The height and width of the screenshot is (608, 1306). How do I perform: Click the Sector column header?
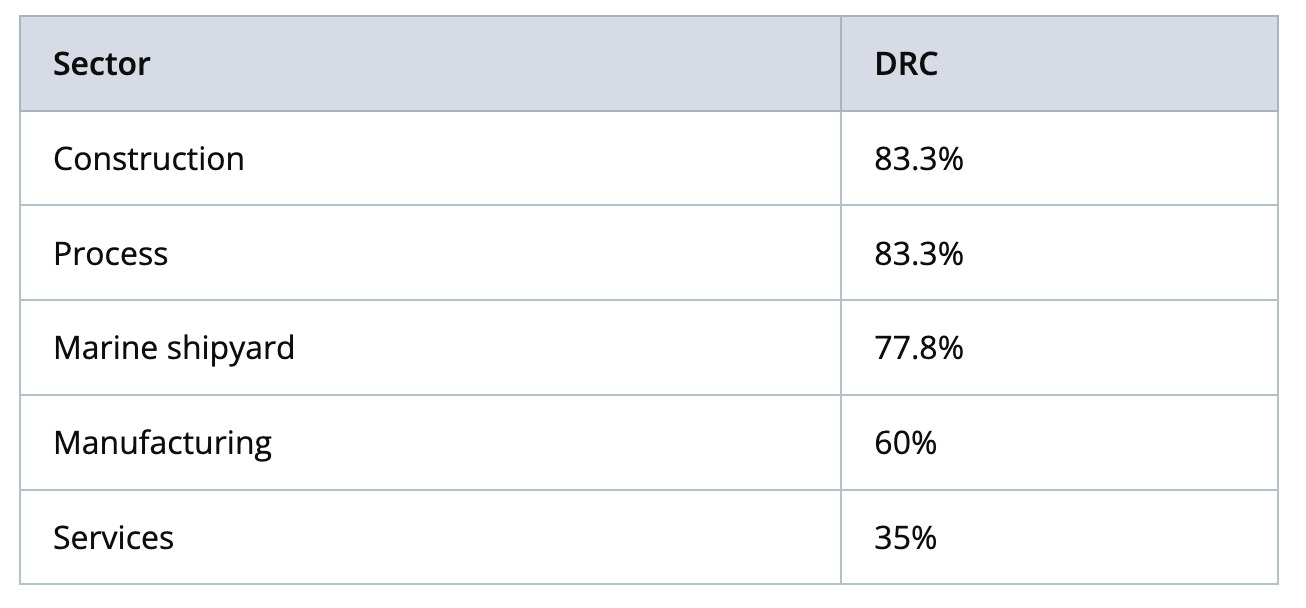[x=101, y=64]
